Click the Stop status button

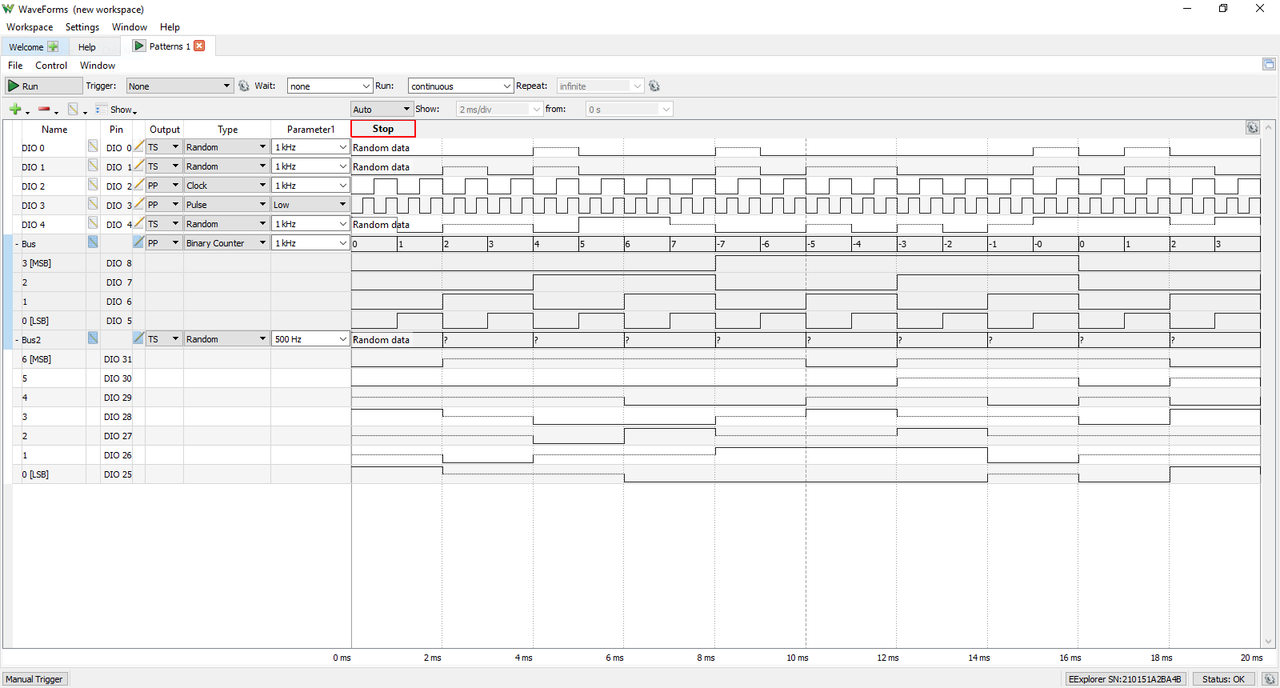383,129
